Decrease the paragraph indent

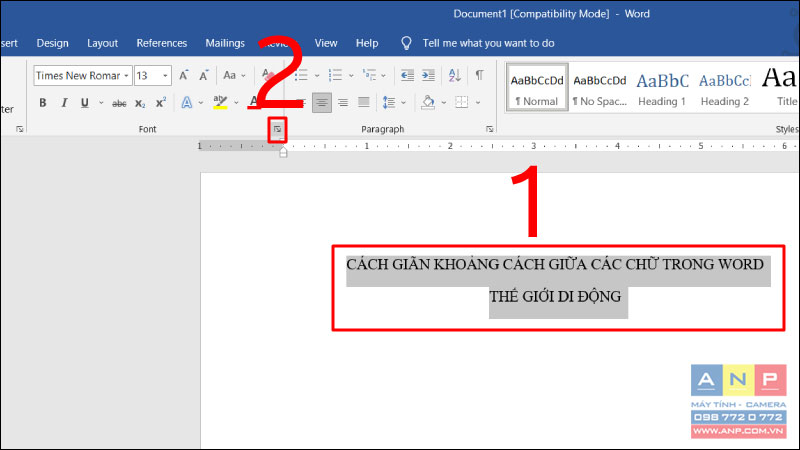[x=407, y=76]
